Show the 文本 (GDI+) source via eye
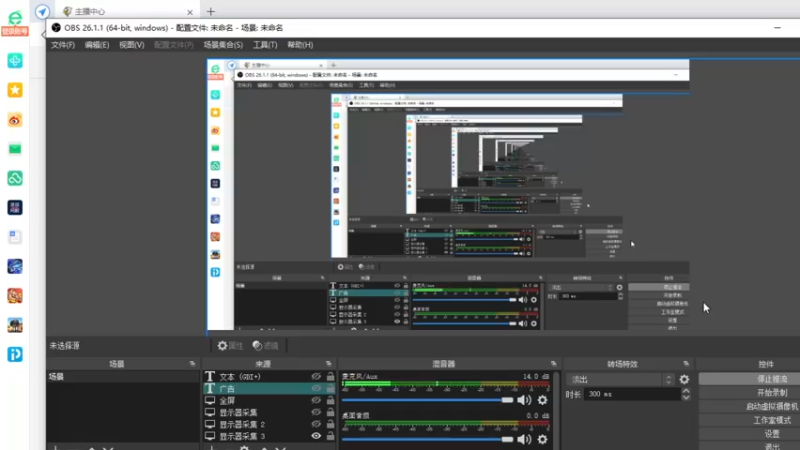Screen dimensions: 800x450 click(x=316, y=377)
